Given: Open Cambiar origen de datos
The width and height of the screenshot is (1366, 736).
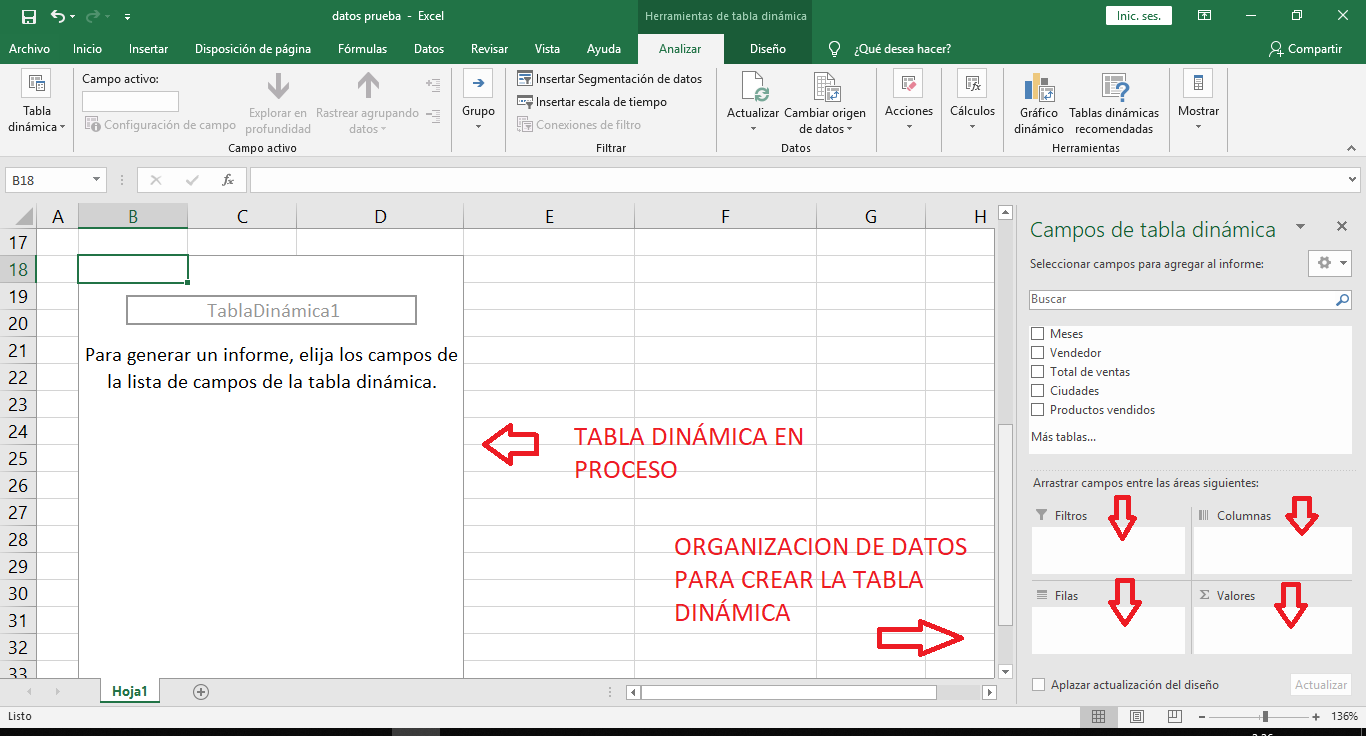Looking at the screenshot, I should (825, 100).
